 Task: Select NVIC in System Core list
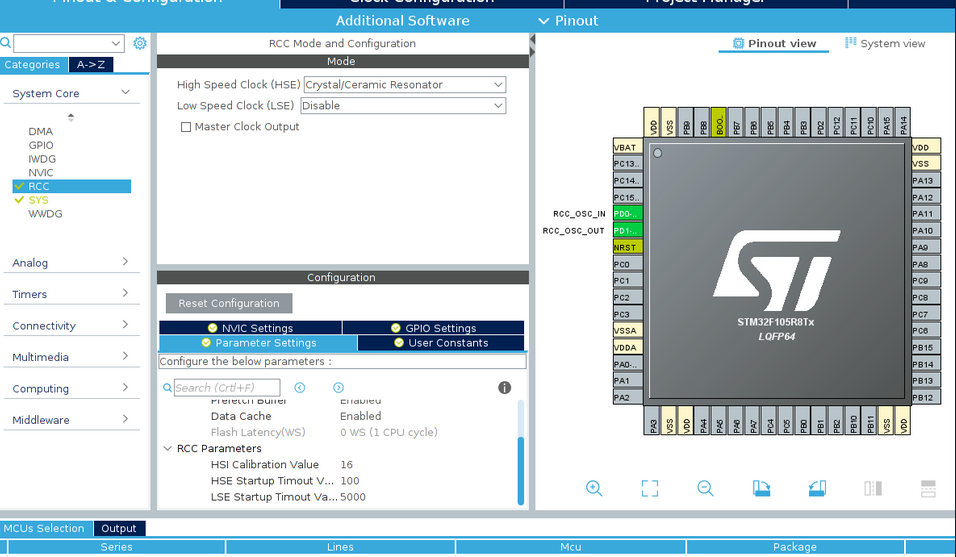point(40,172)
